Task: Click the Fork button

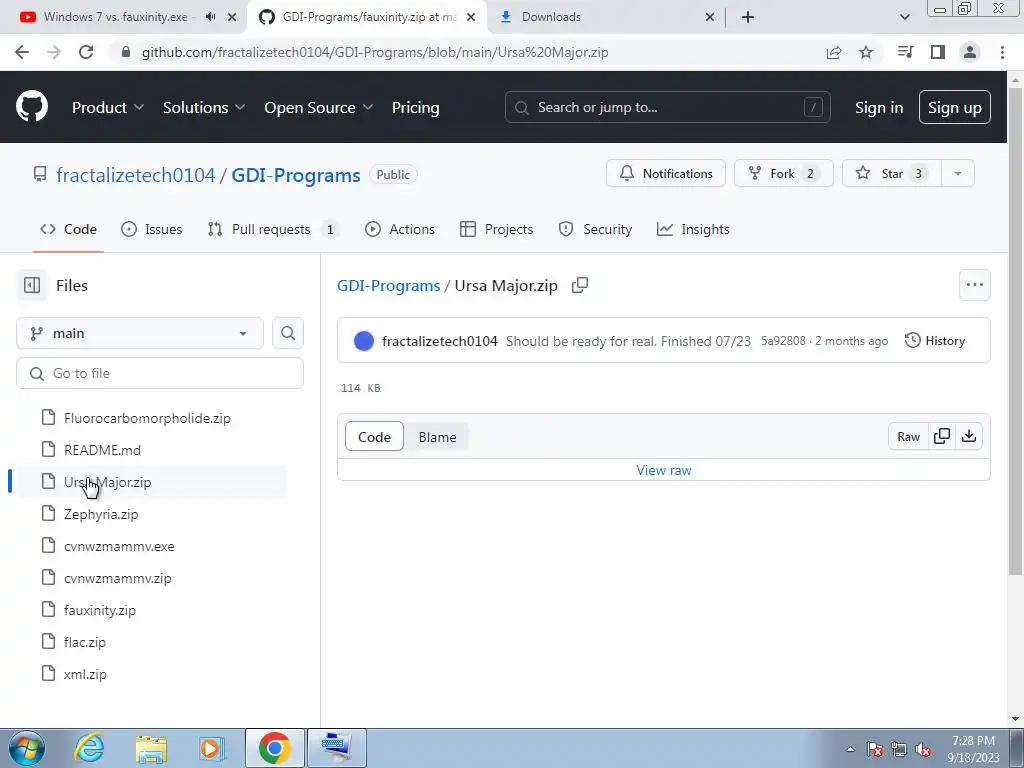Action: 784,173
